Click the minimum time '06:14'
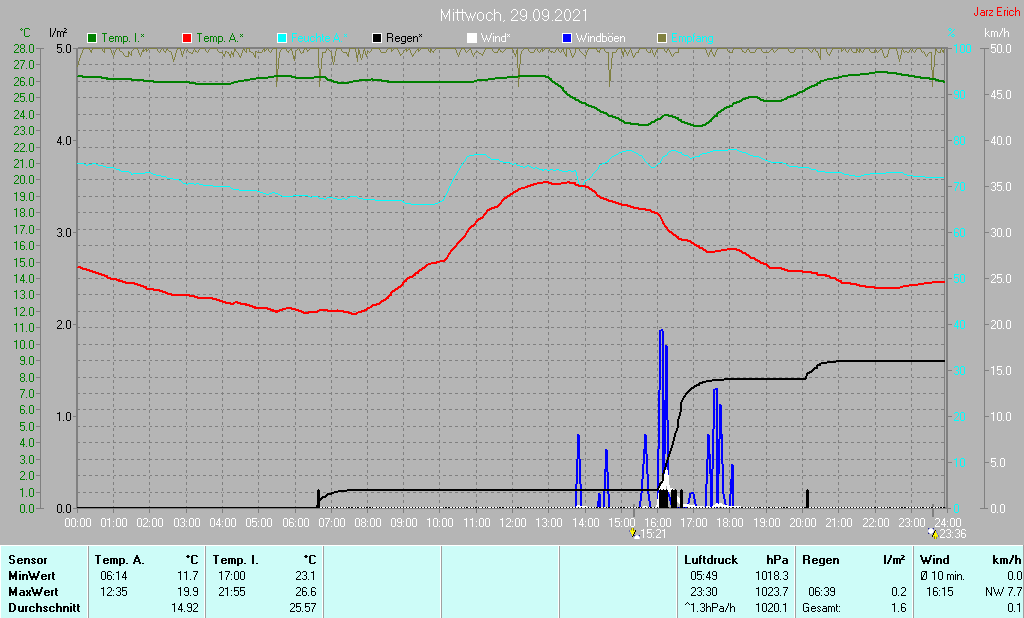1024x618 pixels. point(114,576)
